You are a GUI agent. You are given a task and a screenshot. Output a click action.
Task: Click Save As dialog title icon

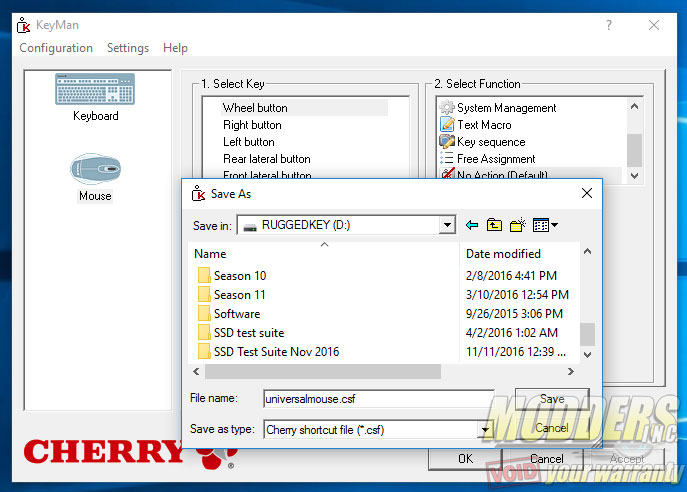pos(198,193)
